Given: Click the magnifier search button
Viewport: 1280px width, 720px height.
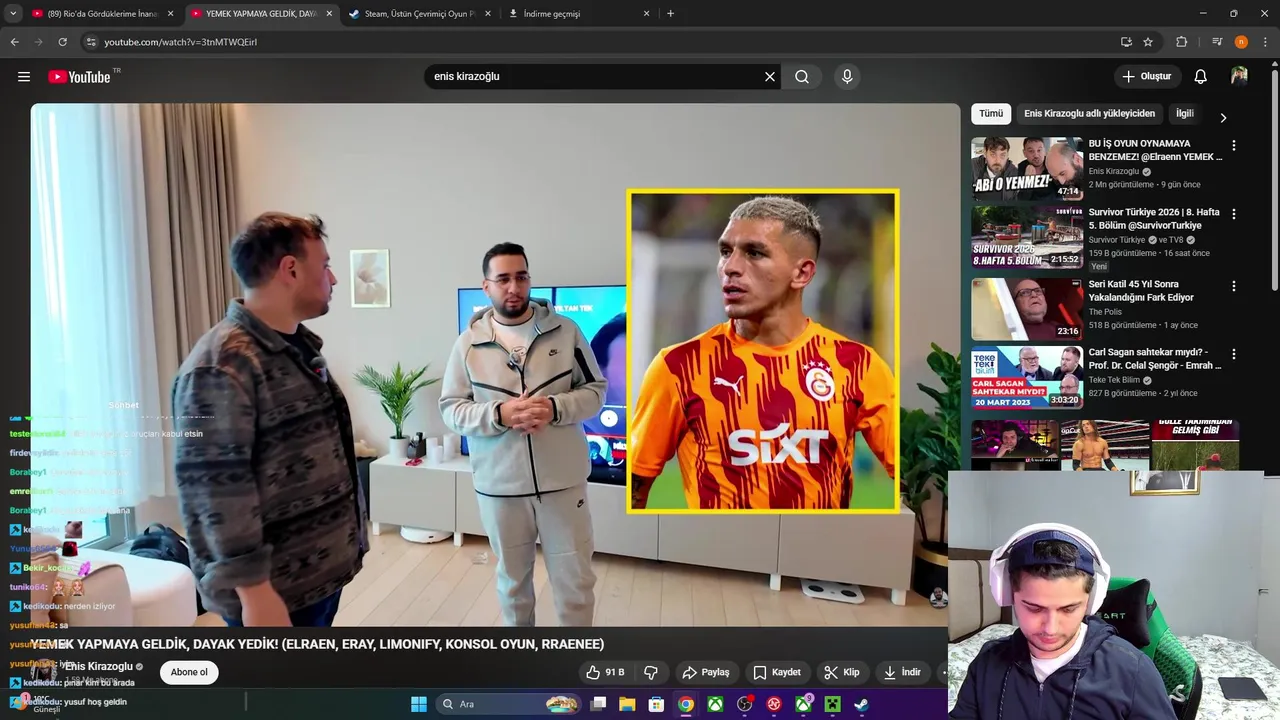Looking at the screenshot, I should click(802, 77).
